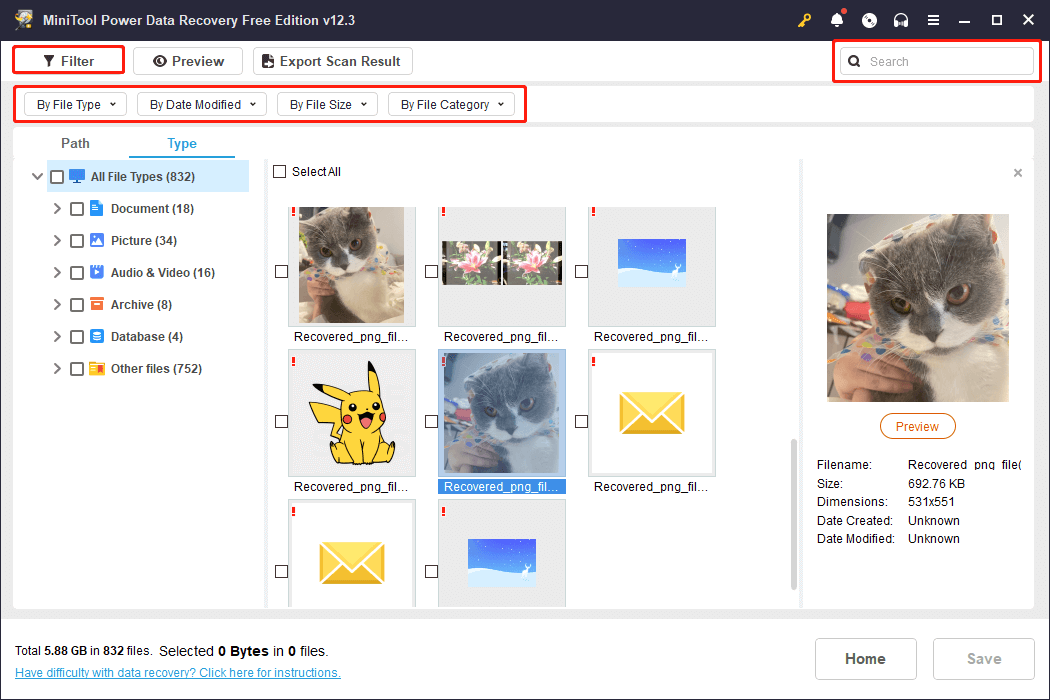Image resolution: width=1050 pixels, height=700 pixels.
Task: Select the Pikachu thumbnail
Action: coord(352,413)
